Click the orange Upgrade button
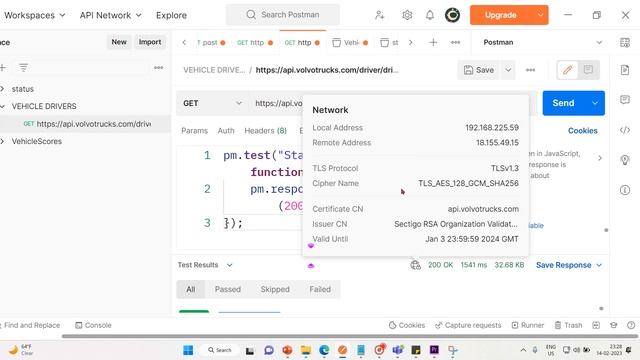Image resolution: width=640 pixels, height=360 pixels. (501, 15)
